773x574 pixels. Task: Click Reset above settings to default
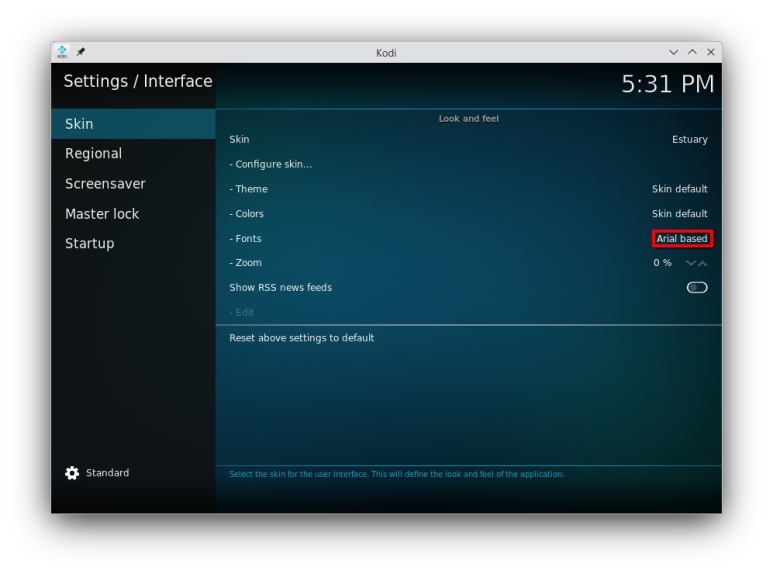(x=468, y=338)
